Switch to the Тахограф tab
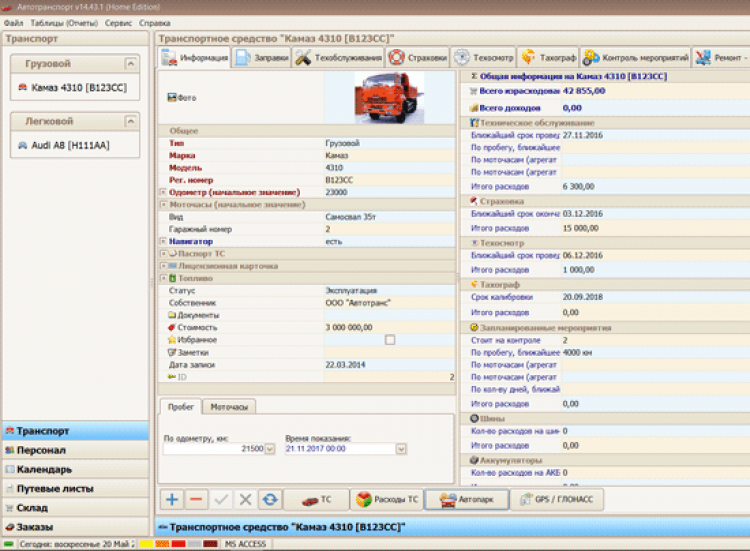Screen dimensions: 750x551 549,58
